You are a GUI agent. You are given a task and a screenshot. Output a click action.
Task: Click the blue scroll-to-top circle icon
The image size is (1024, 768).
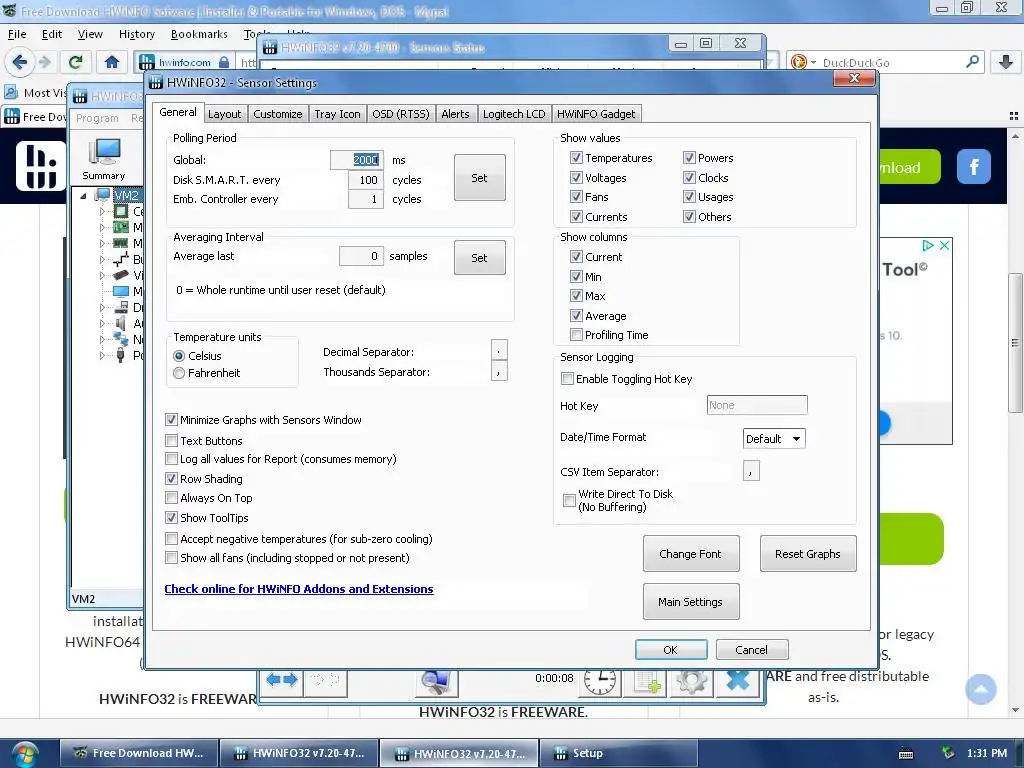981,689
